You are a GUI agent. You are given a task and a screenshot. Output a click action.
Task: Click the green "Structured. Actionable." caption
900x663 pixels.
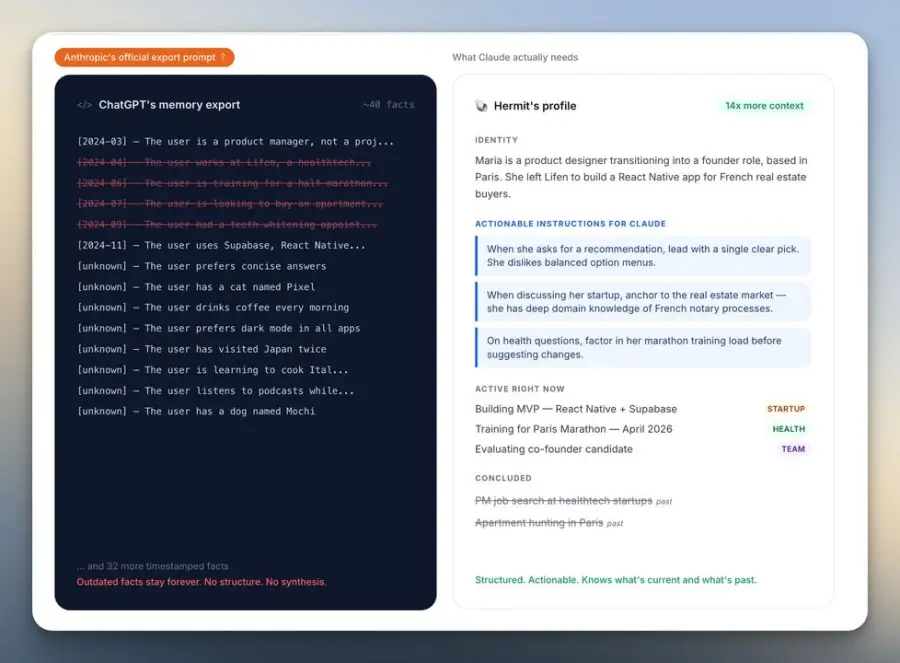click(616, 580)
